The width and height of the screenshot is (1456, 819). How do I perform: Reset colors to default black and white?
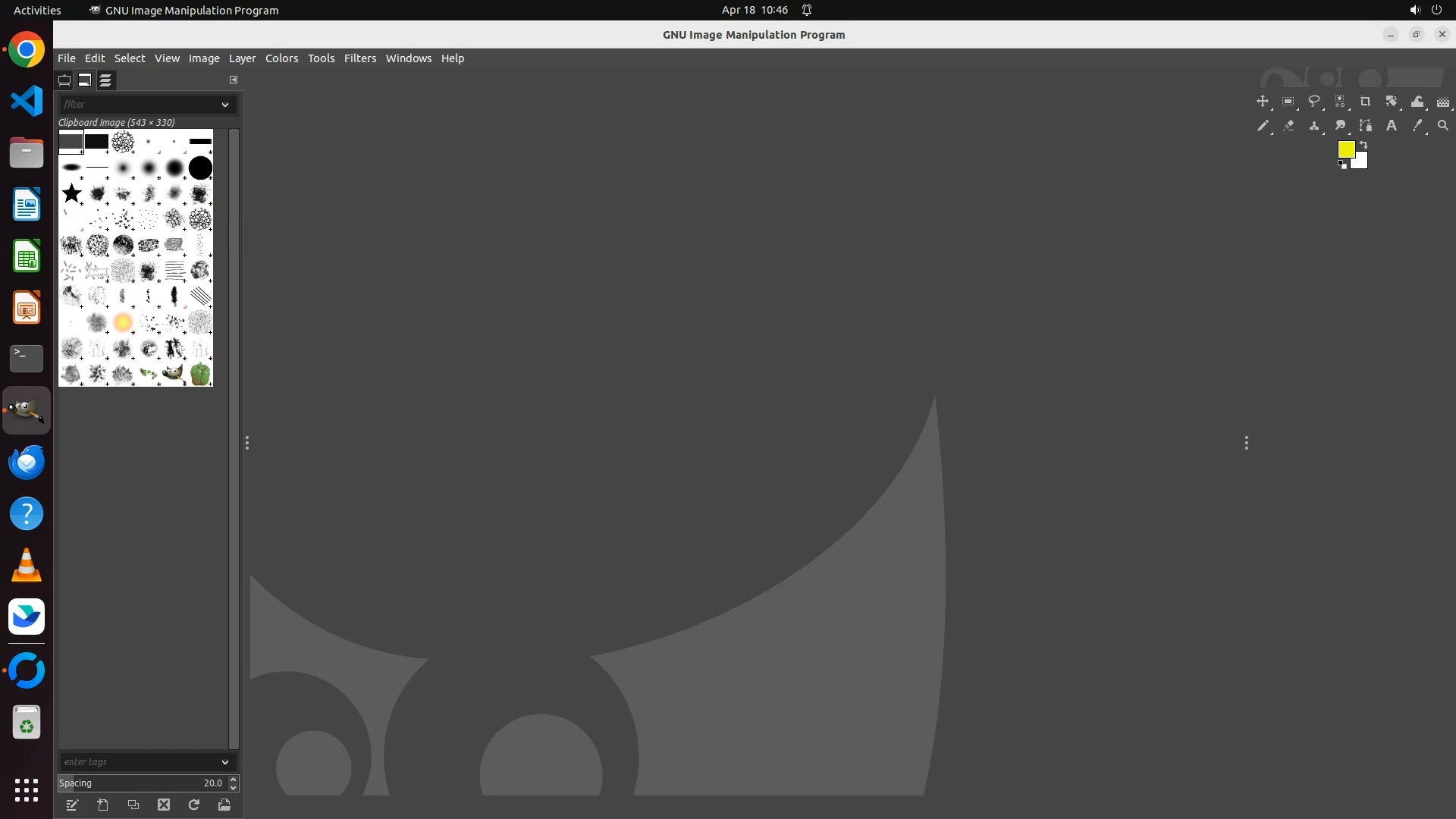point(1342,165)
